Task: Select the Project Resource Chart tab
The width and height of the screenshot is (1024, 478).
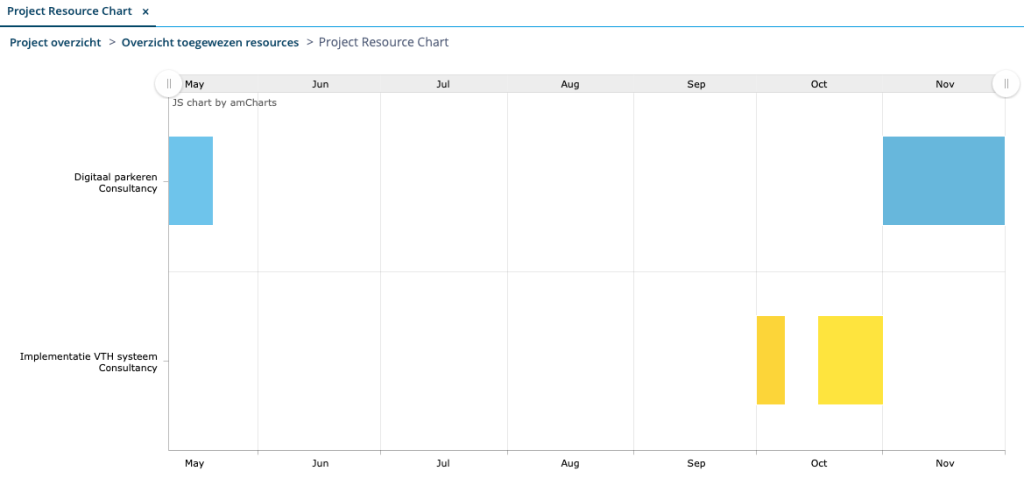Action: [x=69, y=12]
